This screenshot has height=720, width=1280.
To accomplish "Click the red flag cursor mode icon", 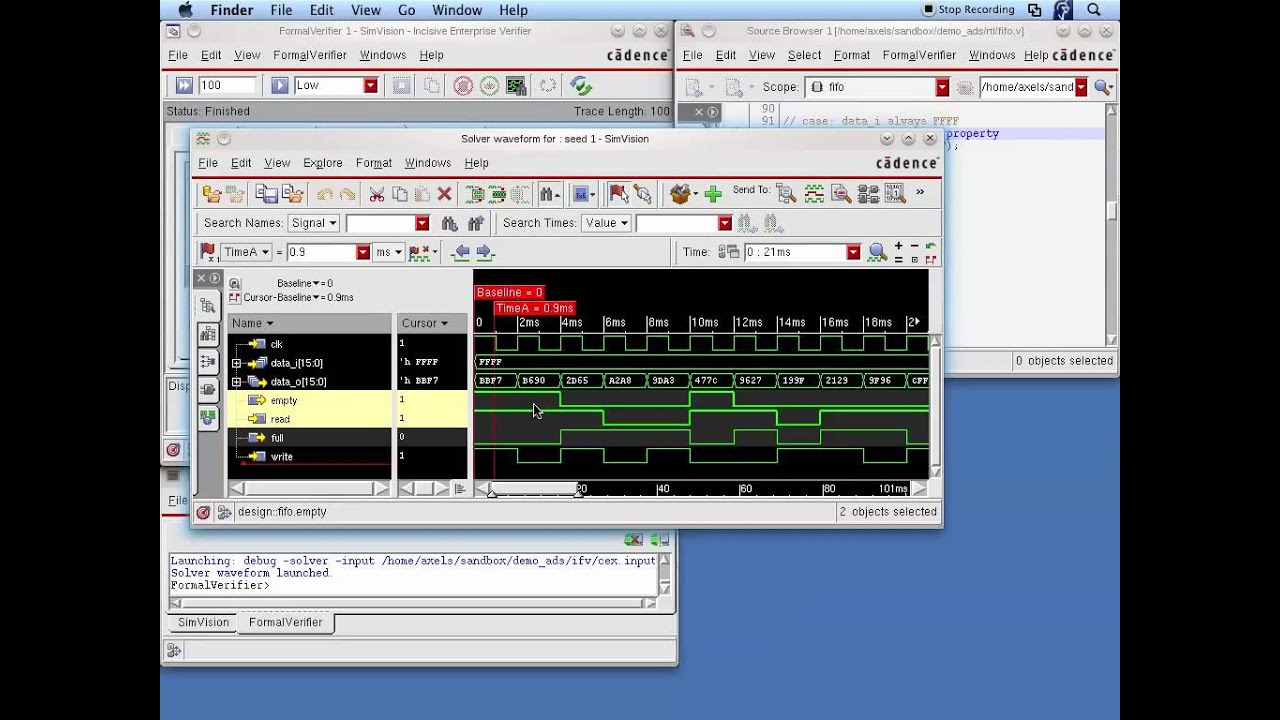I will point(619,194).
